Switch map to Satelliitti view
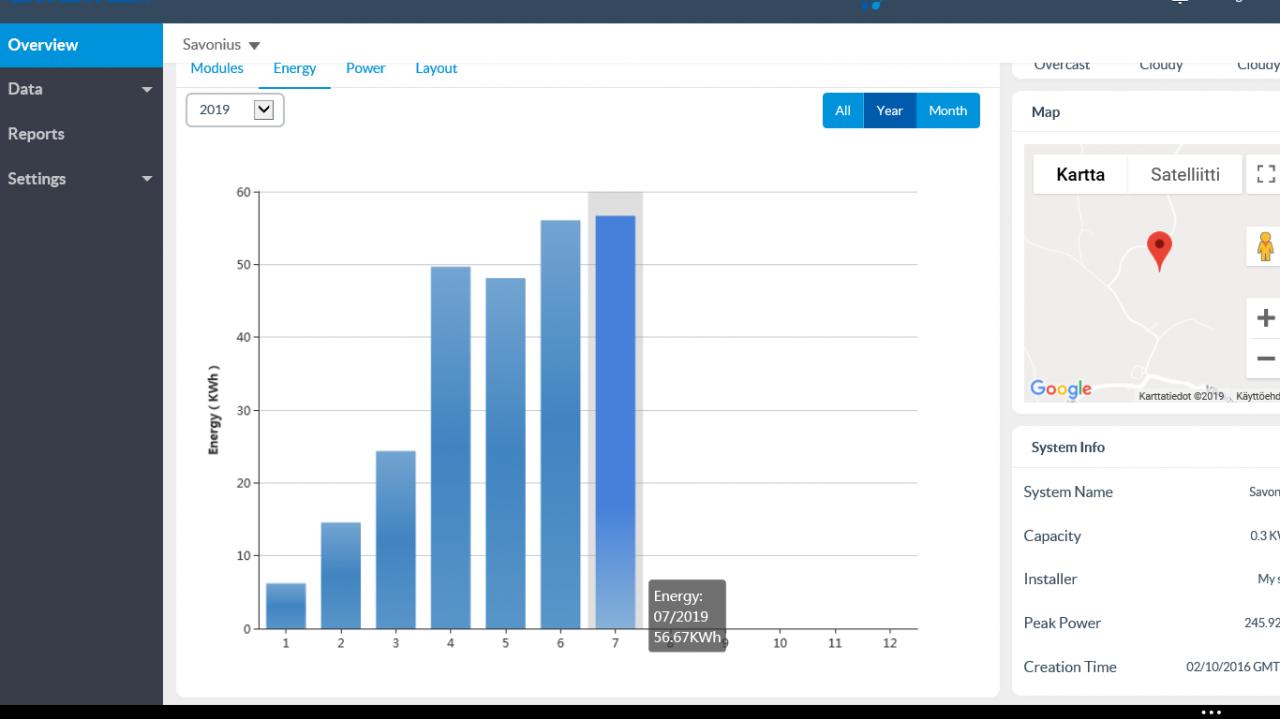Viewport: 1280px width, 719px height. (1185, 175)
